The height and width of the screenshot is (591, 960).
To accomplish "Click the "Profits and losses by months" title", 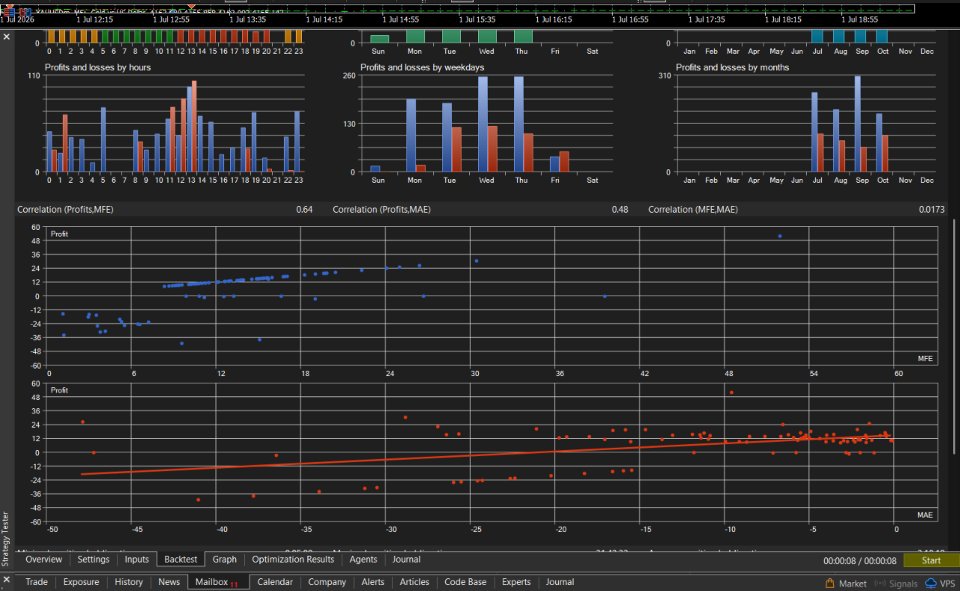I will click(732, 67).
